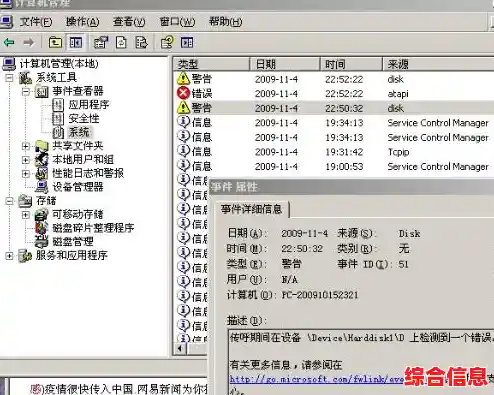Click the last toolbar icon after Help
Screen dimensions: 494x395
pyautogui.click(x=187, y=42)
